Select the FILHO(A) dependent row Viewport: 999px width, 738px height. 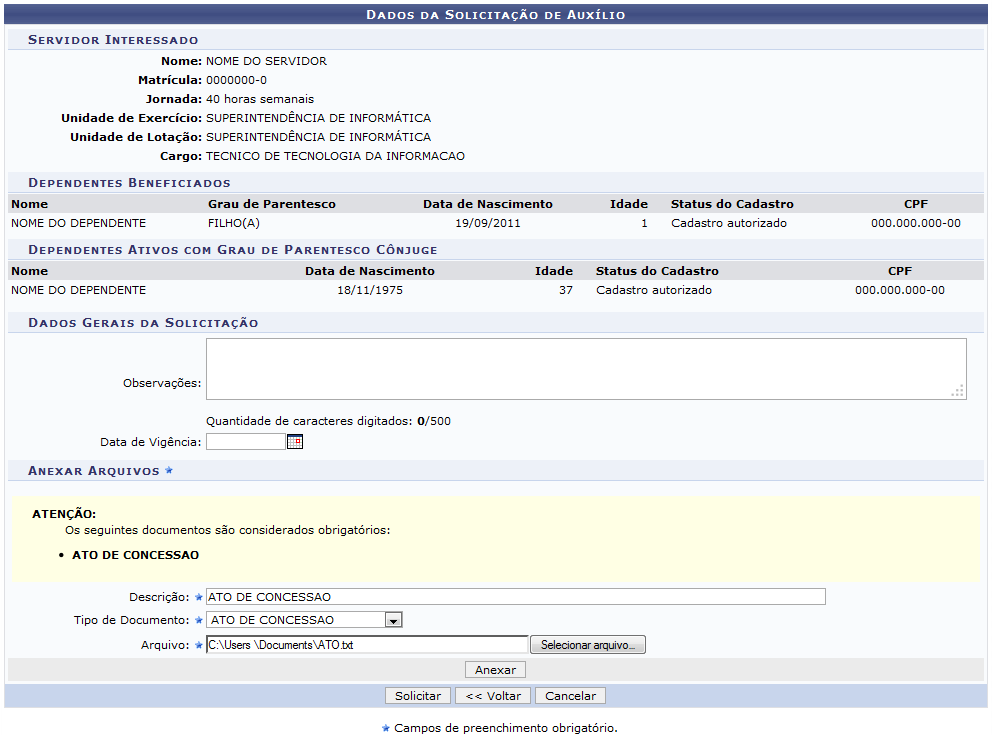(485, 223)
